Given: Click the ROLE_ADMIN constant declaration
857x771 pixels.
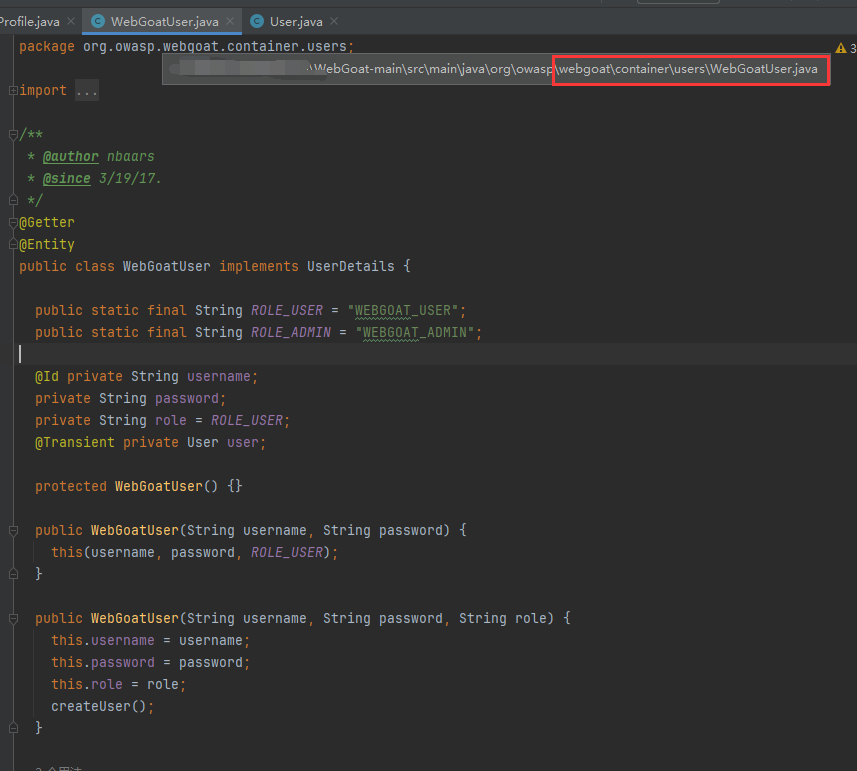Looking at the screenshot, I should tap(291, 332).
